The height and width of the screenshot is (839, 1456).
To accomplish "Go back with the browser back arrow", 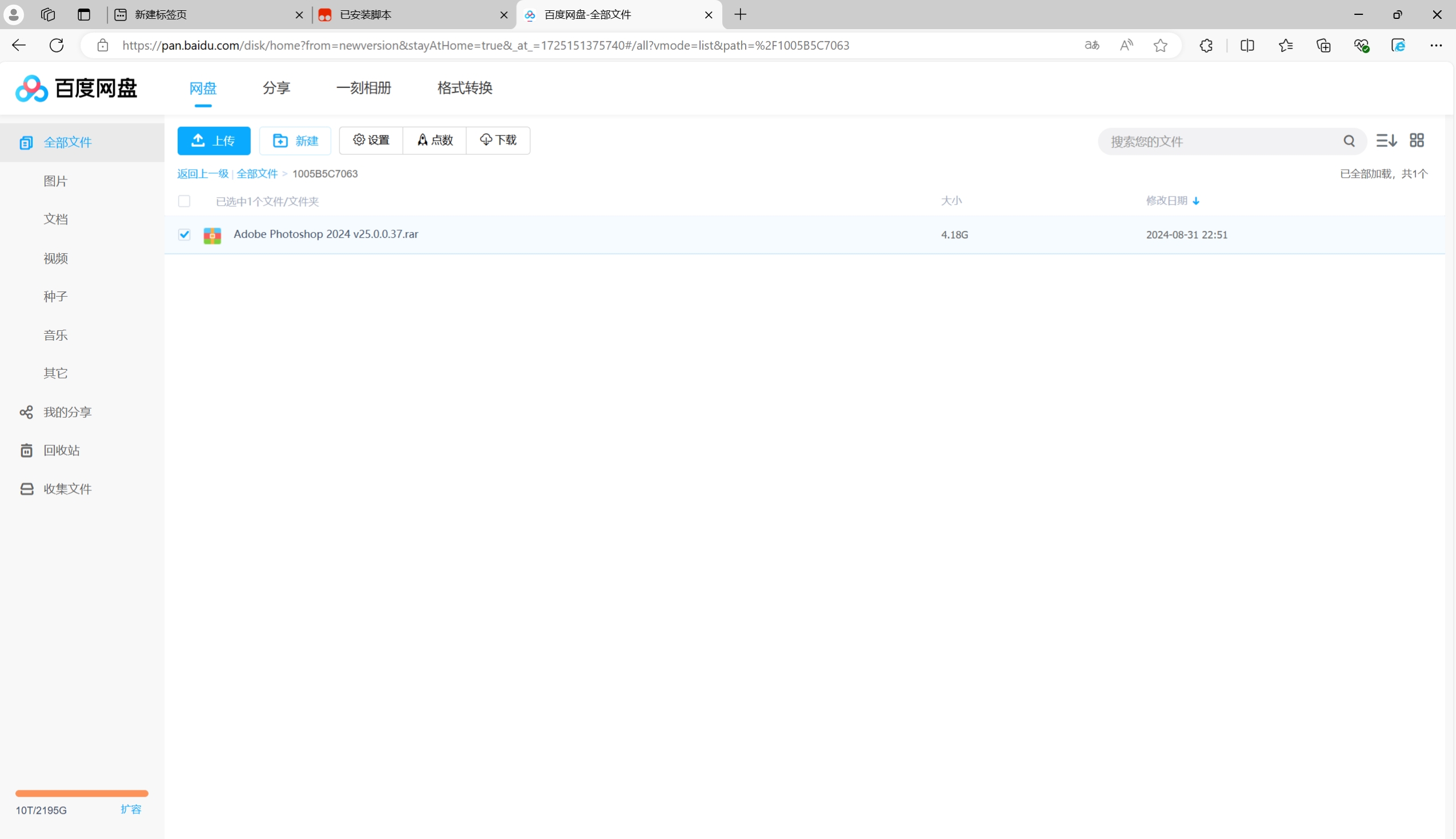I will (19, 46).
